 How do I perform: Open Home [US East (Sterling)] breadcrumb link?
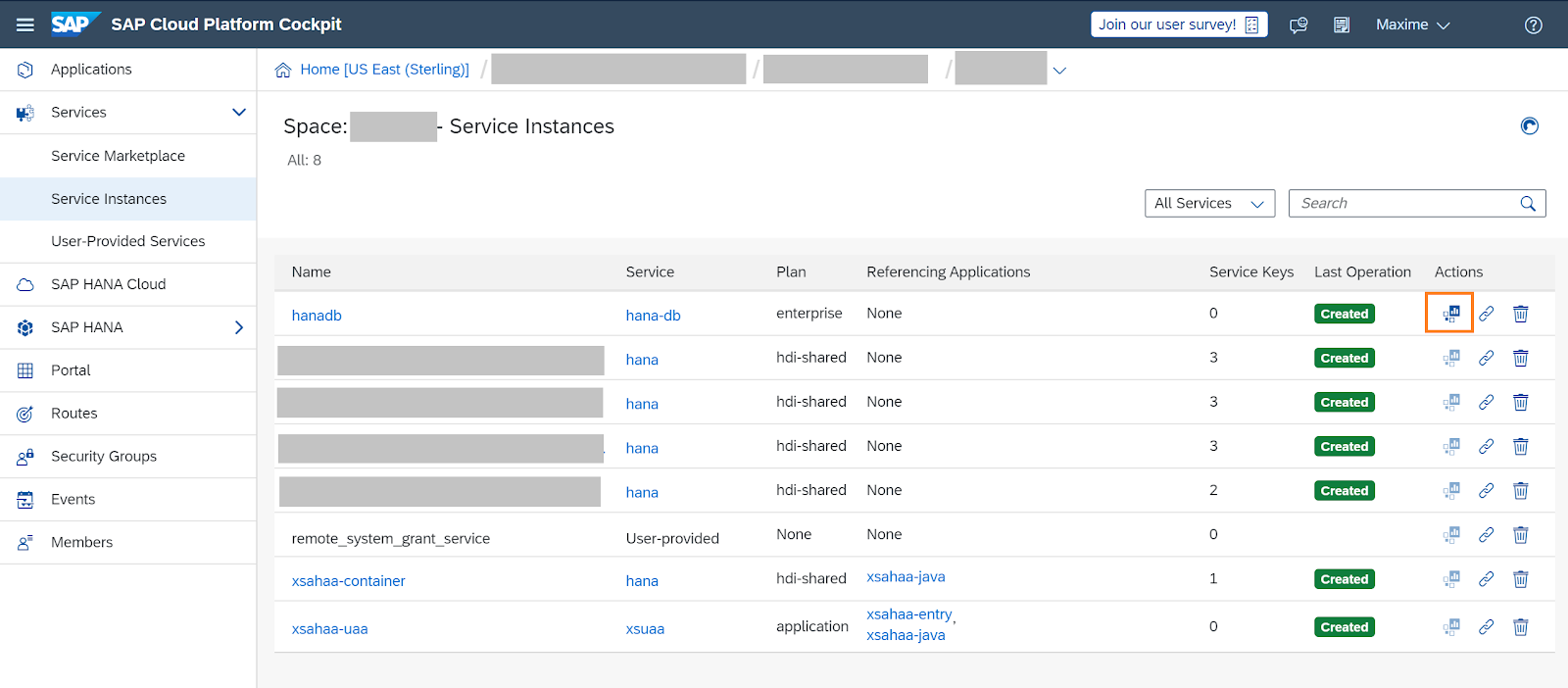click(x=384, y=70)
